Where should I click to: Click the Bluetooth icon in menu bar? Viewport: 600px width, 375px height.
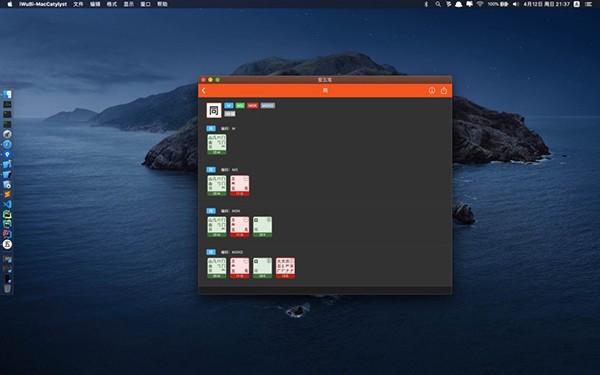(426, 4)
